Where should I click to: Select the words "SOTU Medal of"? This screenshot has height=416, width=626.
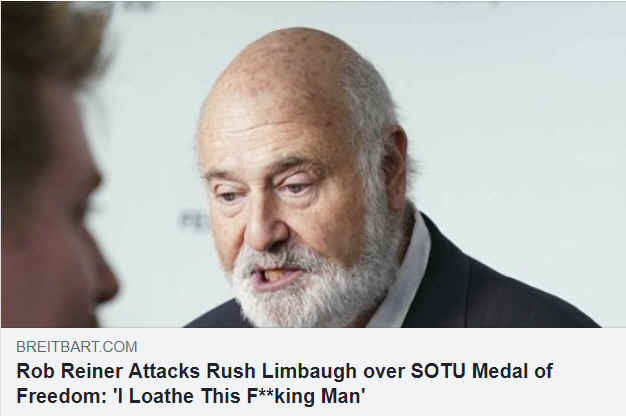pyautogui.click(x=481, y=371)
